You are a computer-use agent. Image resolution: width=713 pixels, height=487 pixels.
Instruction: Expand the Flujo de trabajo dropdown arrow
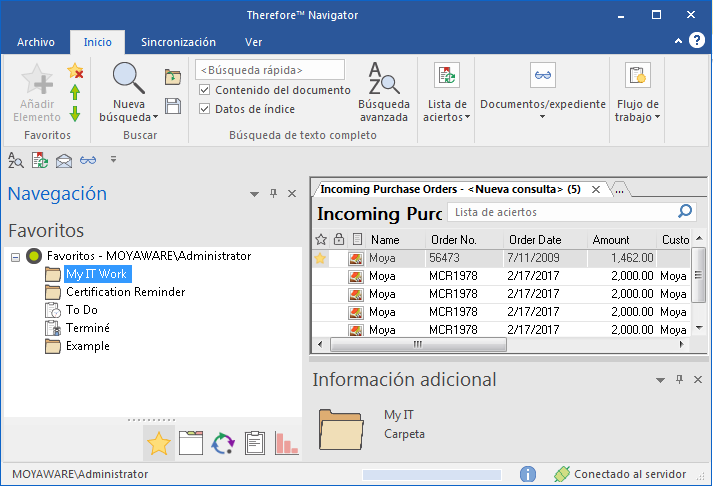coord(657,117)
